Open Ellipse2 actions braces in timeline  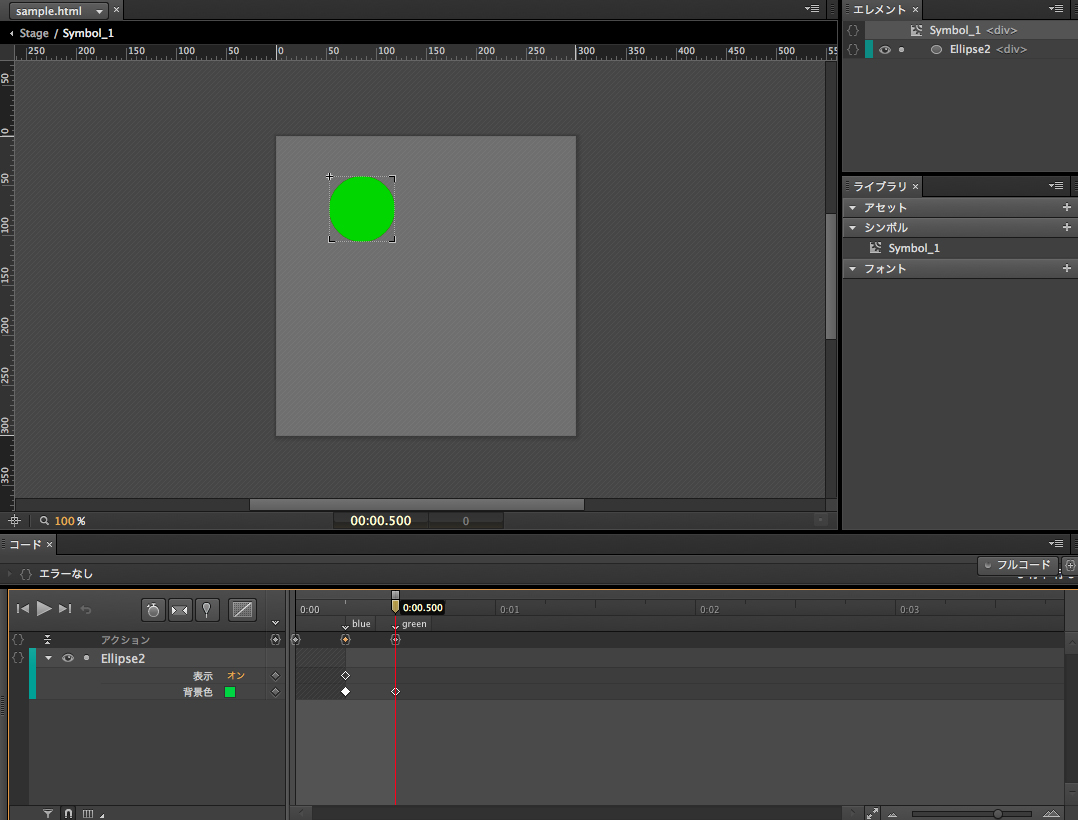click(x=19, y=658)
